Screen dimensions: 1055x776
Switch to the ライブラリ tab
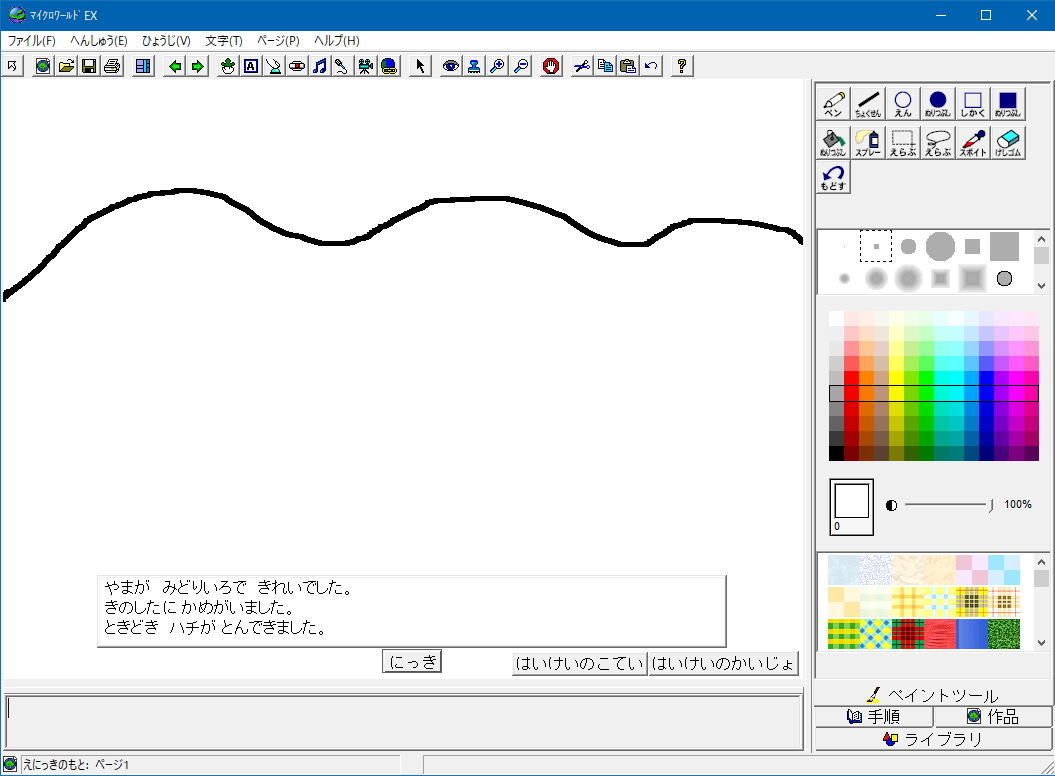(934, 740)
